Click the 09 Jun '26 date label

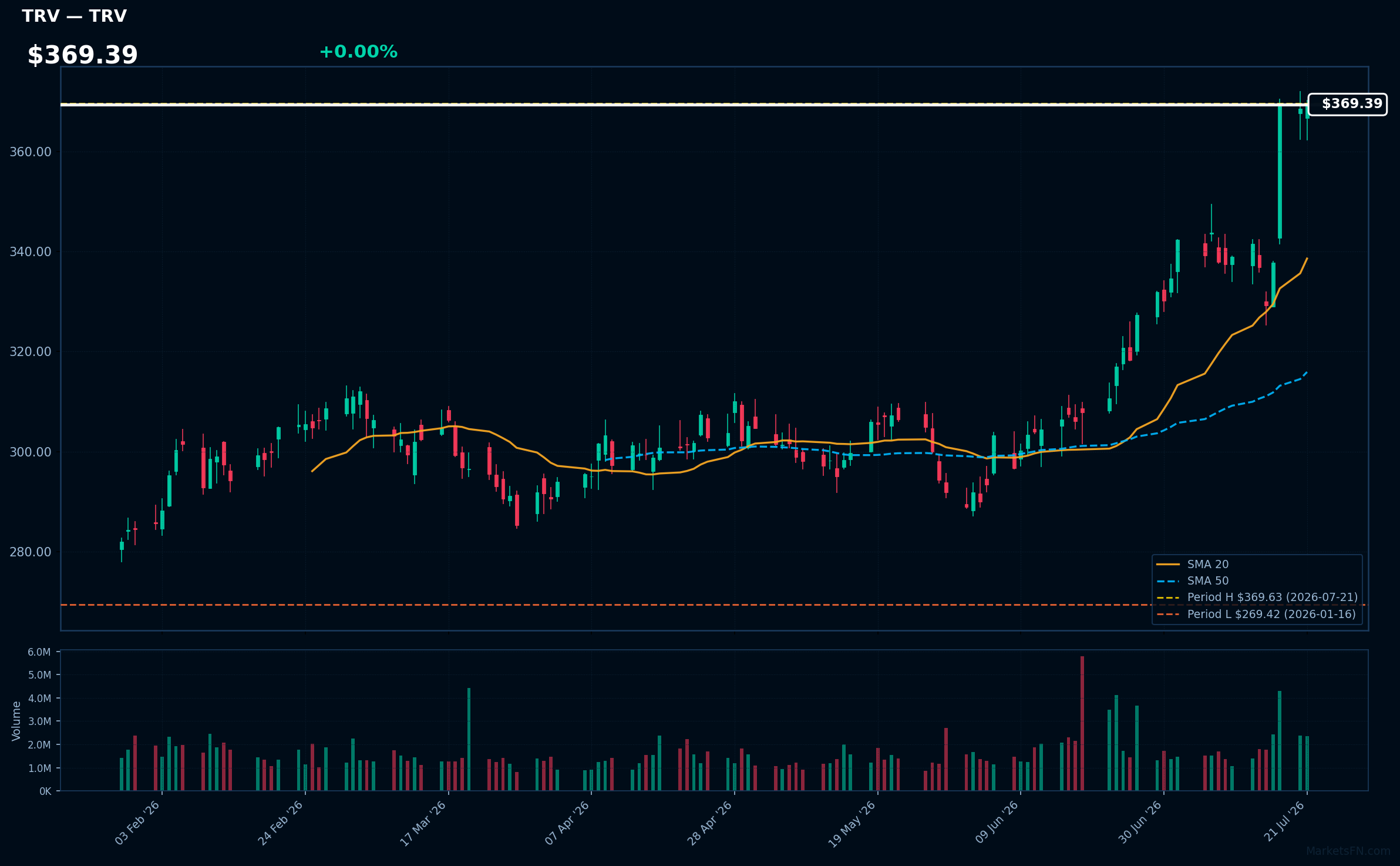click(x=997, y=823)
